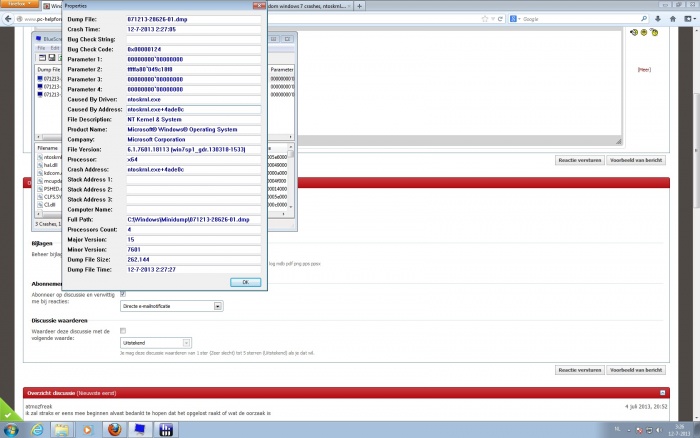Click the Filename column header in lower pane
The height and width of the screenshot is (438, 700).
pyautogui.click(x=48, y=148)
